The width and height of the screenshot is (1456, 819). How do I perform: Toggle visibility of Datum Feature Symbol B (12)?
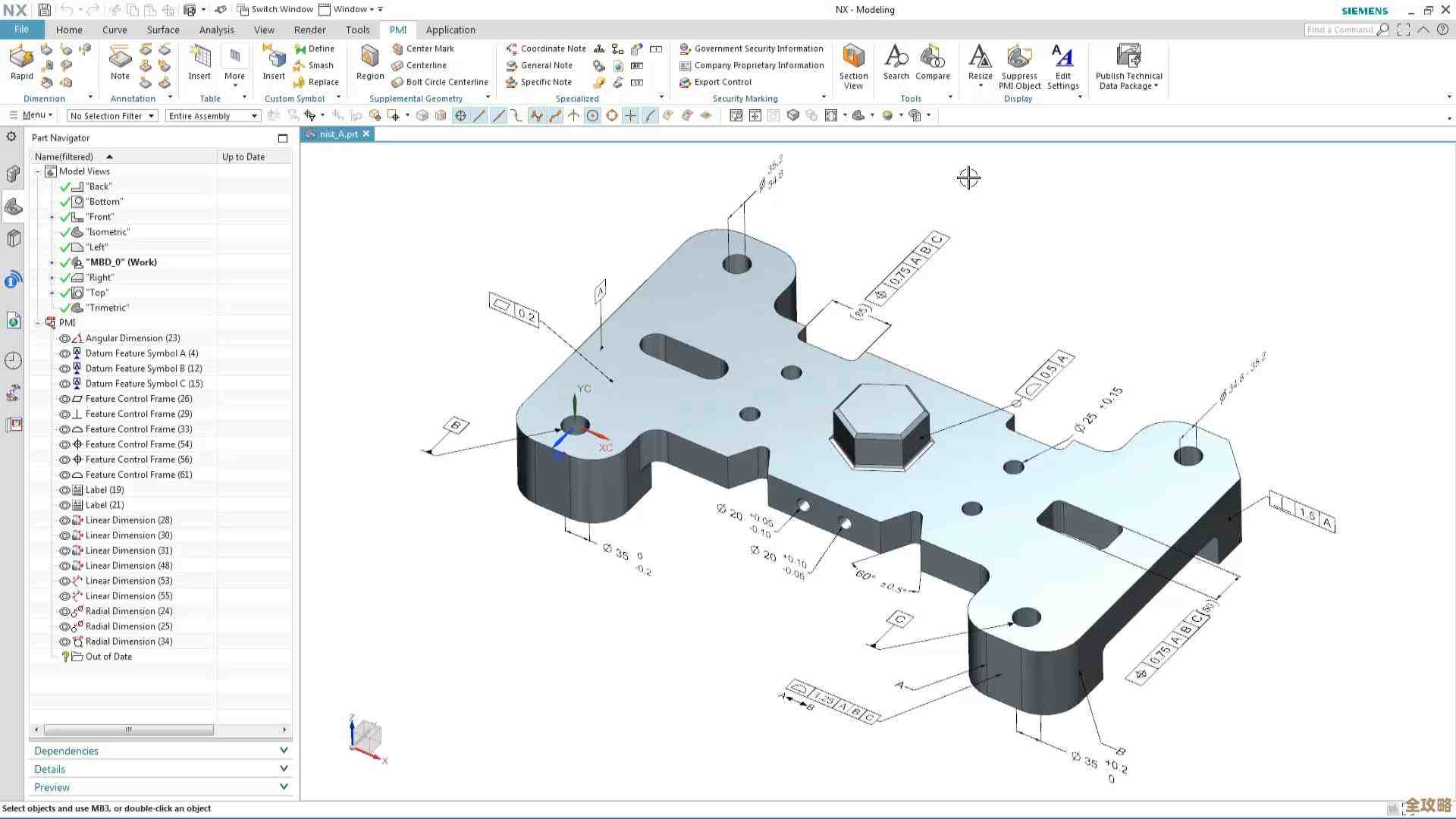click(x=64, y=369)
